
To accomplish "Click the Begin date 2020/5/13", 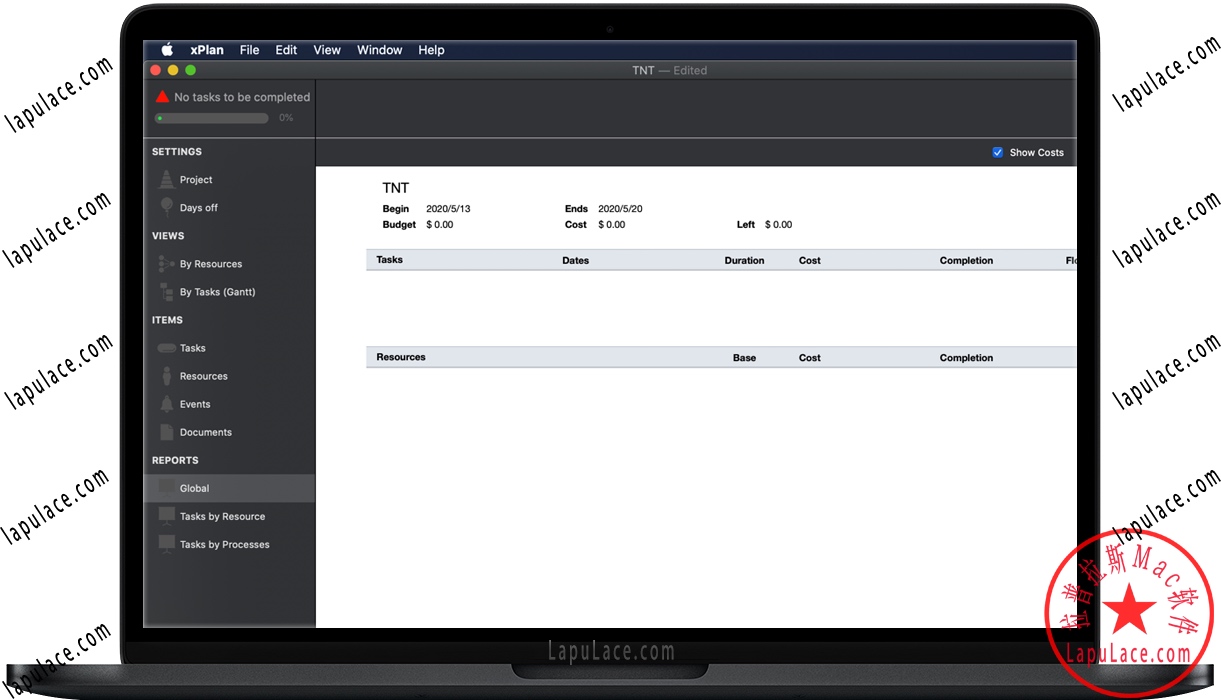I will pos(448,209).
